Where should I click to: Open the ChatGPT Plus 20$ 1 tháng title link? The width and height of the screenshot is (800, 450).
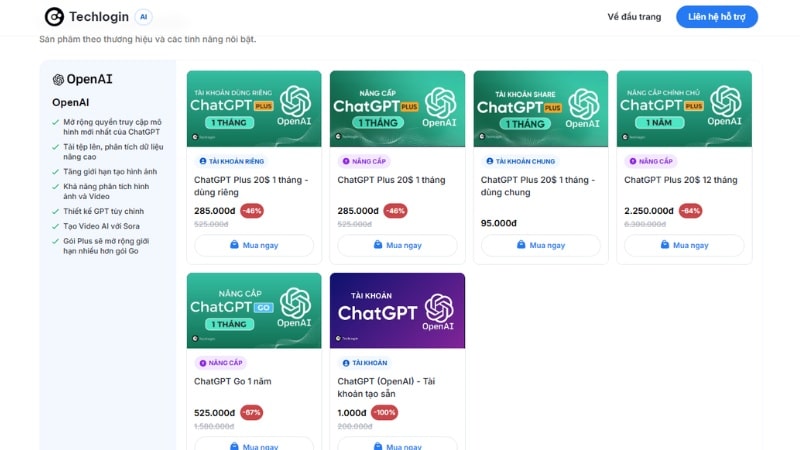pyautogui.click(x=391, y=180)
